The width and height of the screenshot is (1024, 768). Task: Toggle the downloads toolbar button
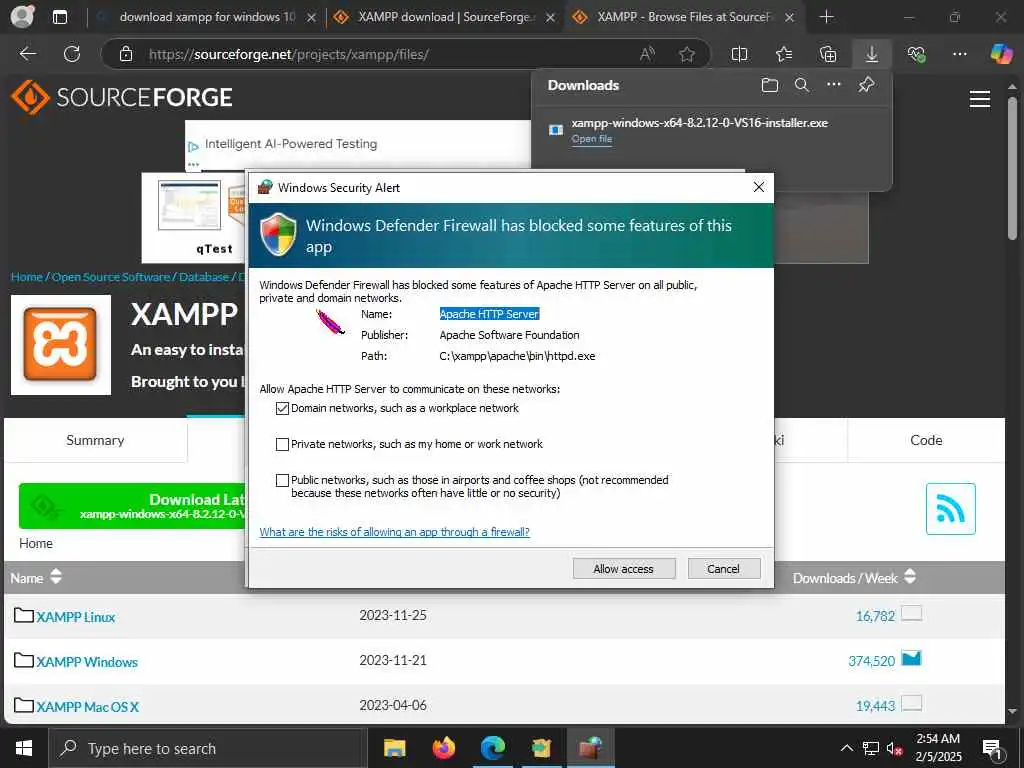coord(872,54)
